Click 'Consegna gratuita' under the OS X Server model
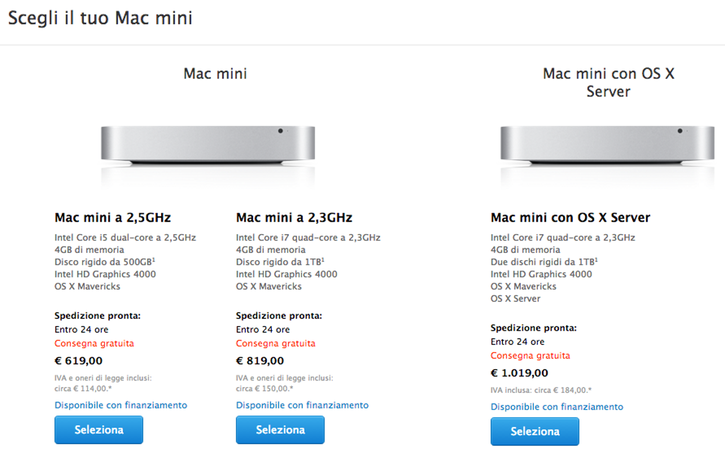 click(x=530, y=355)
